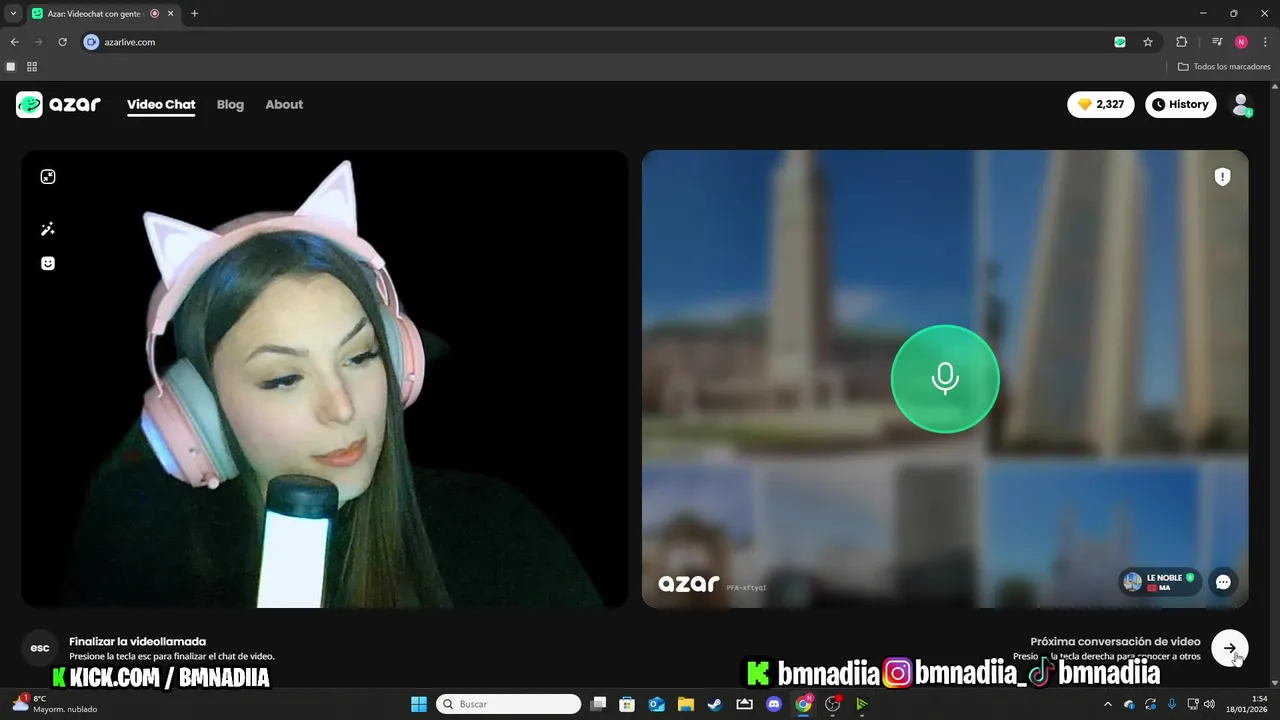Screen dimensions: 1280x720
Task: Open Discord from the taskbar
Action: [774, 704]
